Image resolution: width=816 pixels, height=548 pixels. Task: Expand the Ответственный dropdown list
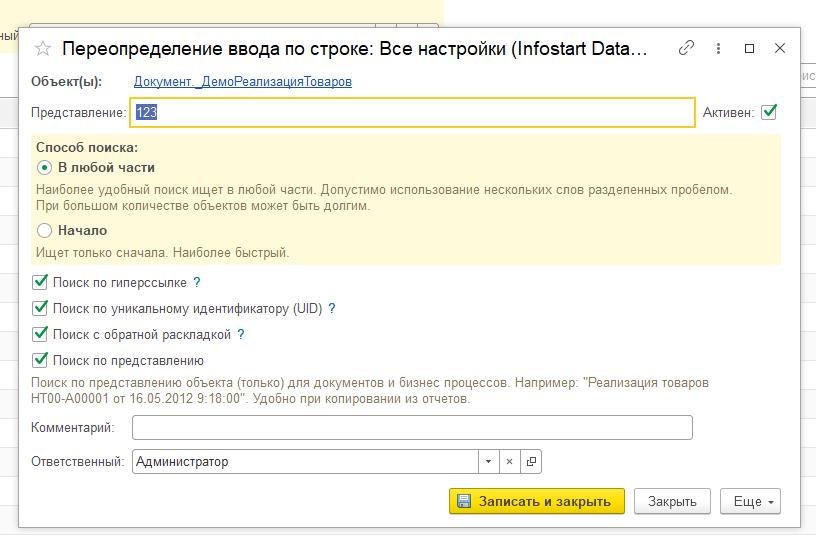tap(488, 462)
